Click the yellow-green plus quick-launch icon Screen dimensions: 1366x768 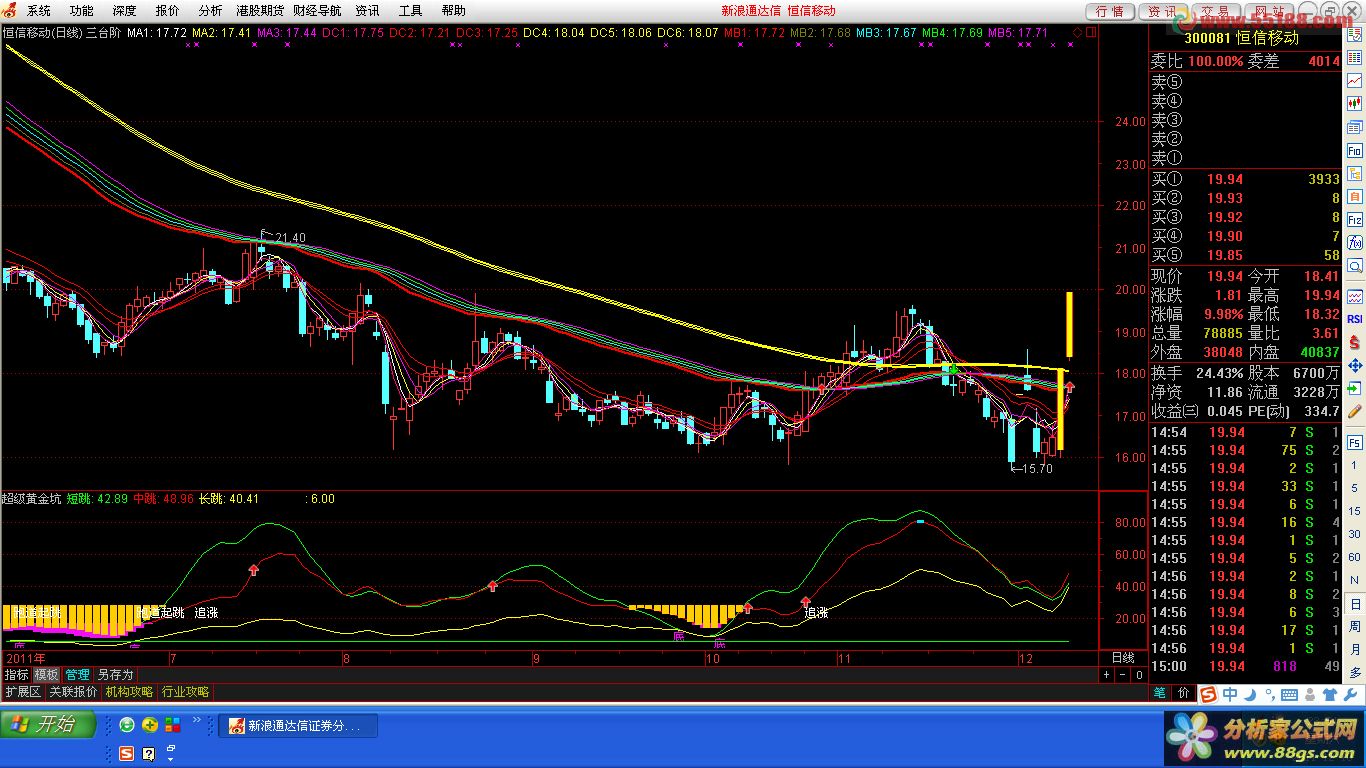pos(150,724)
